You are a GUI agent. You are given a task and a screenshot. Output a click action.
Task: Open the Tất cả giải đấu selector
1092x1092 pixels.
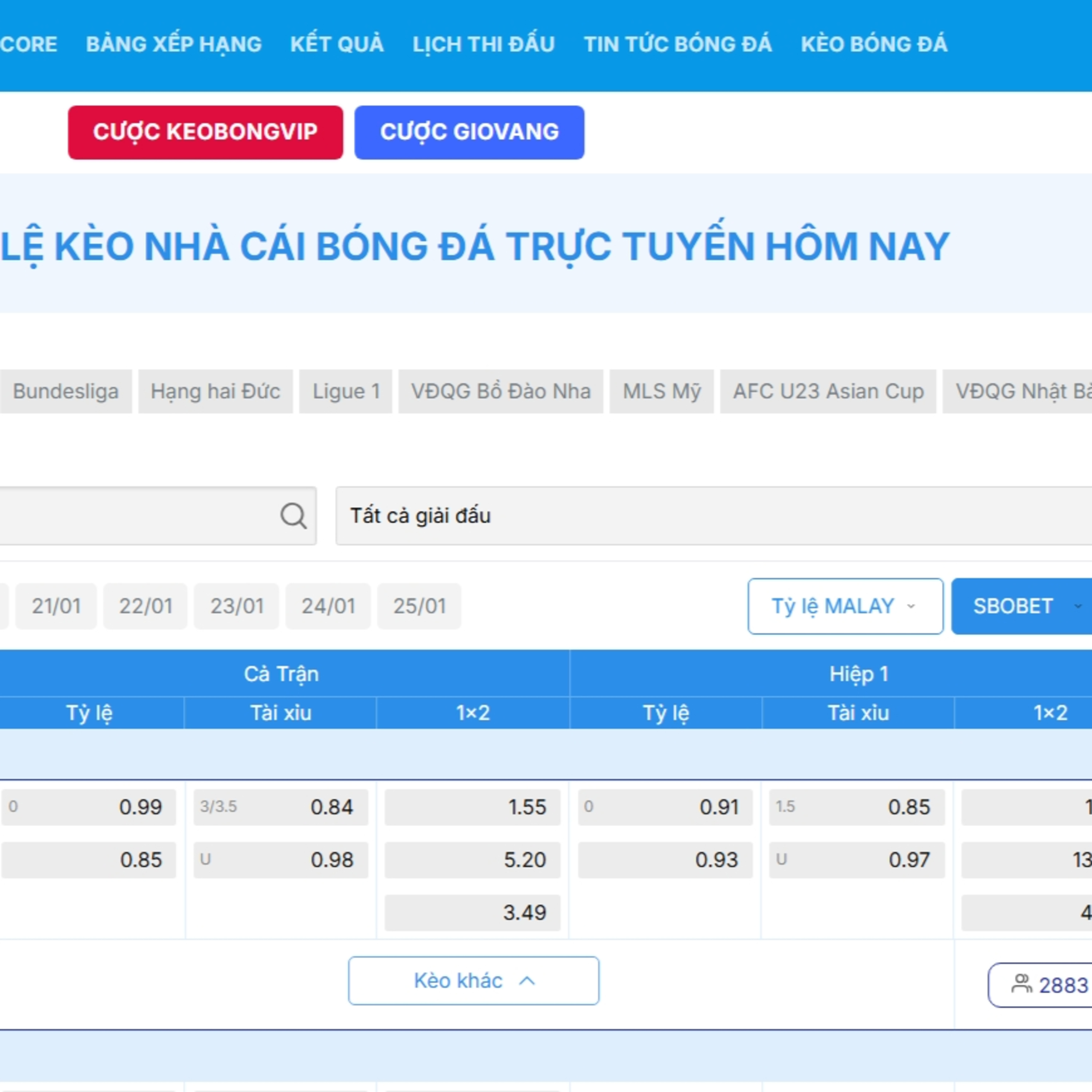coord(714,515)
